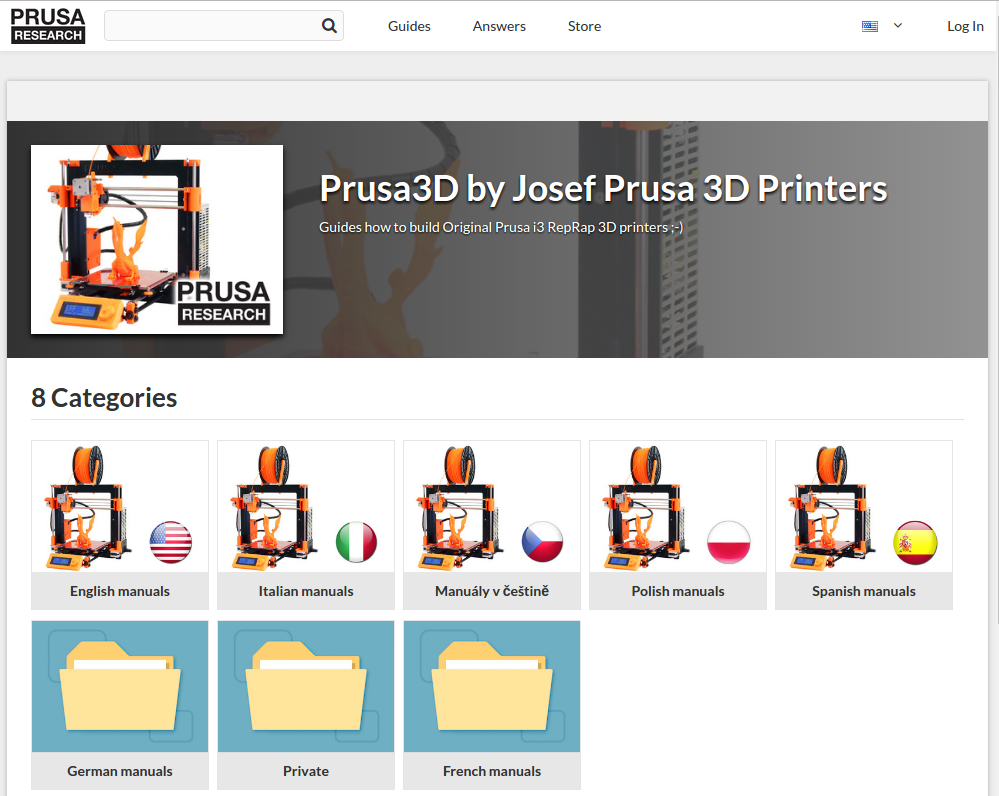Viewport: 999px width, 796px height.
Task: Open the Guides menu item
Action: 409,26
